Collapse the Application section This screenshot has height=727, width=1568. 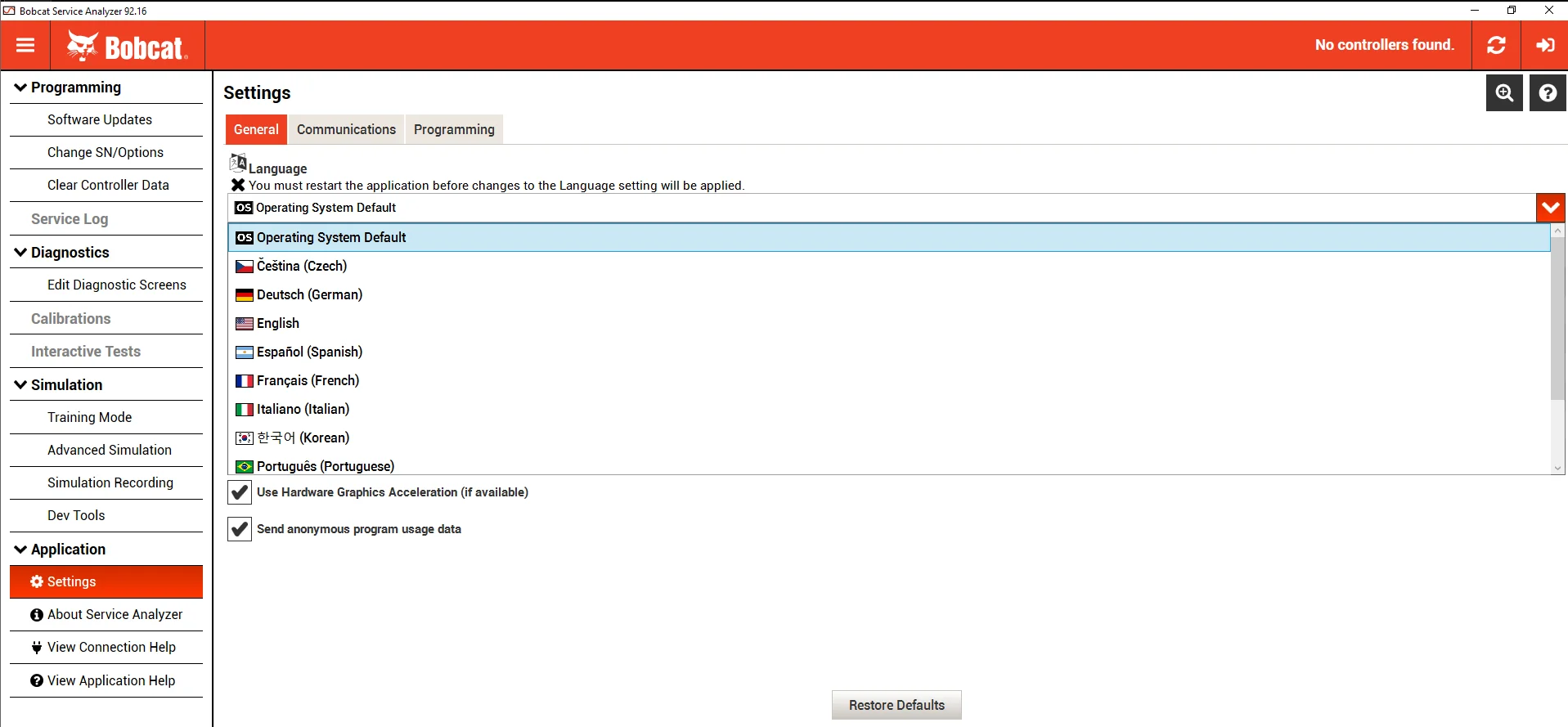[x=20, y=550]
